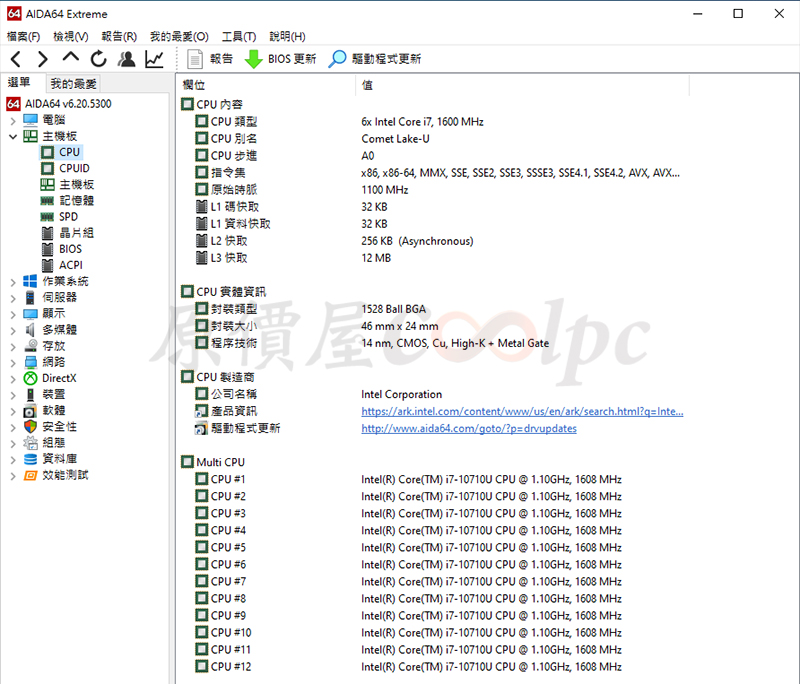Go forward with the right arrow toolbar icon

[x=43, y=59]
